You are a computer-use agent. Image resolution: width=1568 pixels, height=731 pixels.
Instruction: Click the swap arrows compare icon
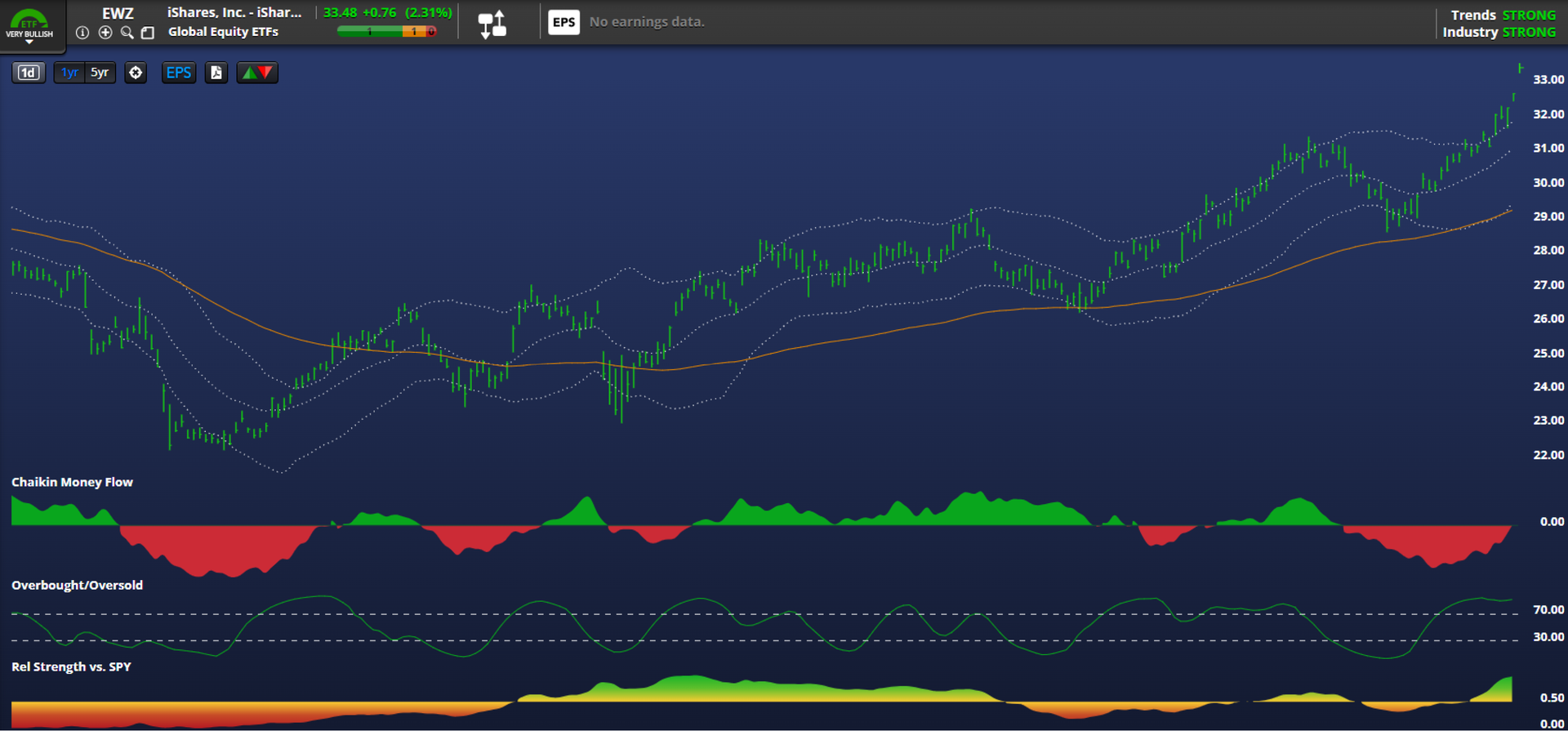(x=492, y=24)
